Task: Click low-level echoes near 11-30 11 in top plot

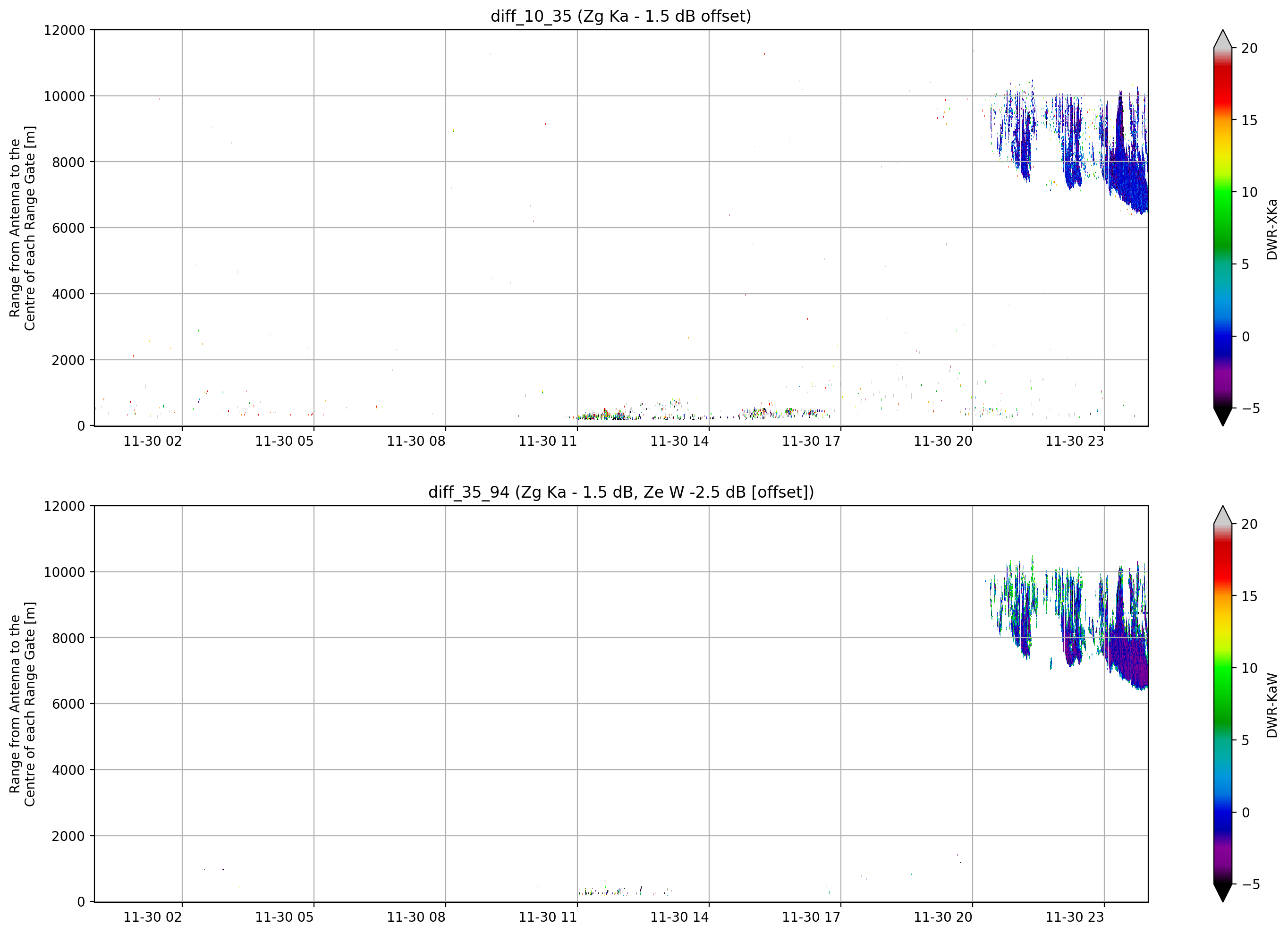Action: point(610,416)
